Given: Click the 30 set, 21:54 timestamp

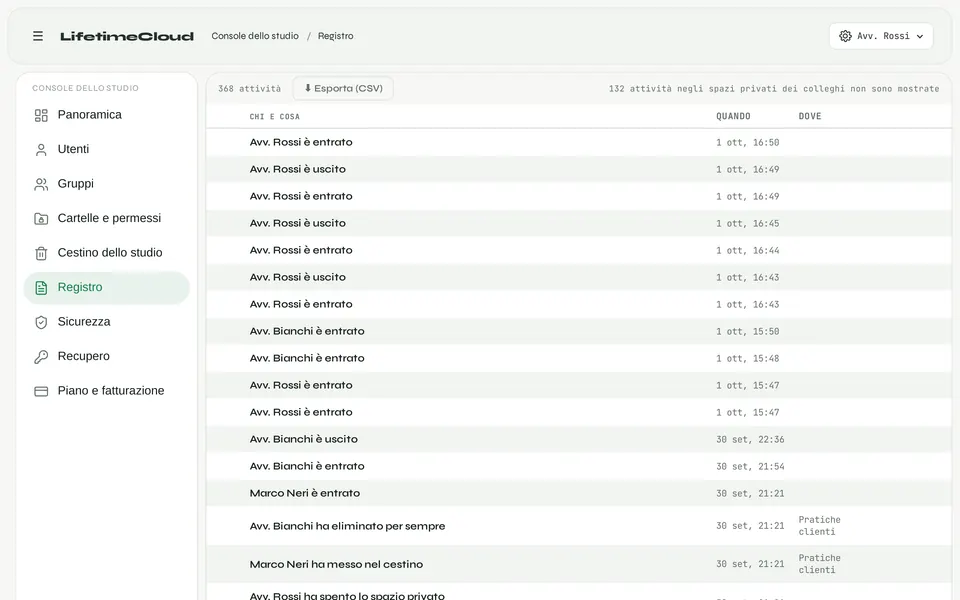Looking at the screenshot, I should [750, 467].
